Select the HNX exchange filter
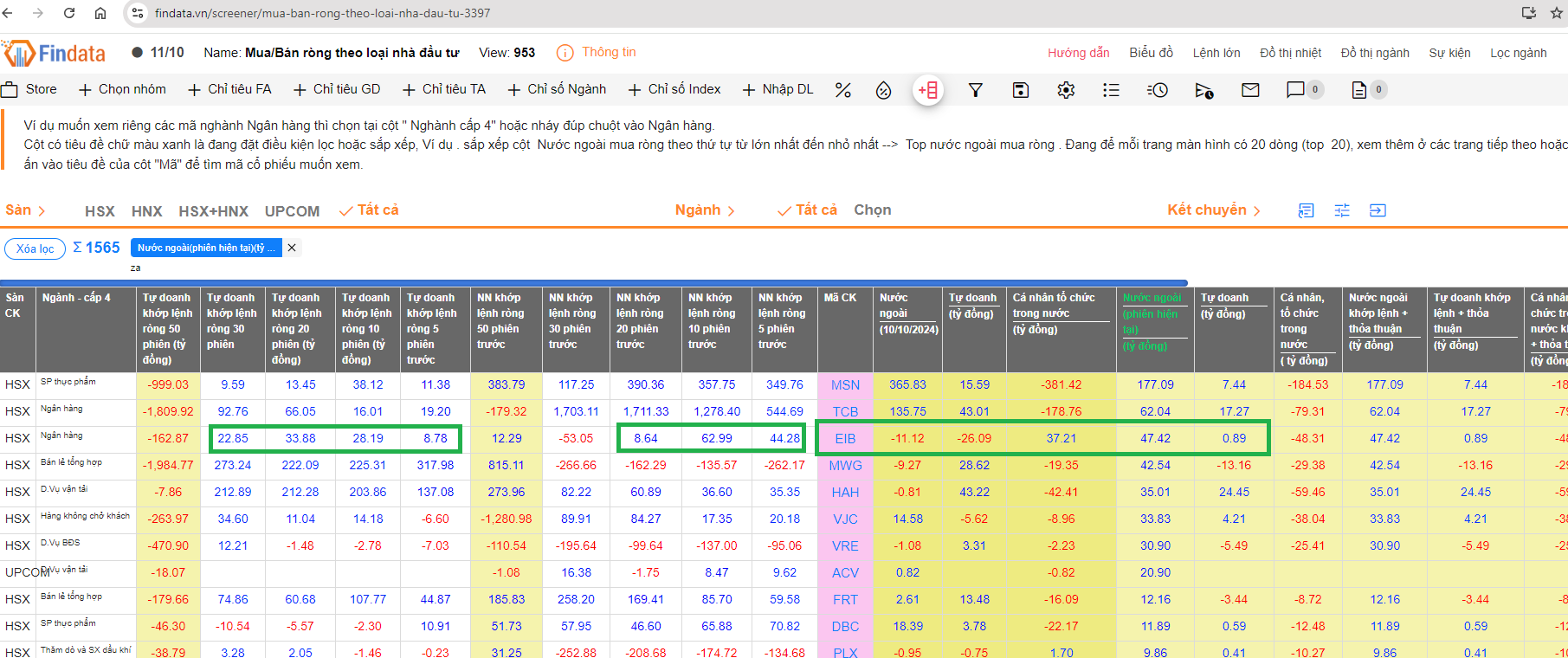Viewport: 1568px width, 658px height. point(146,211)
